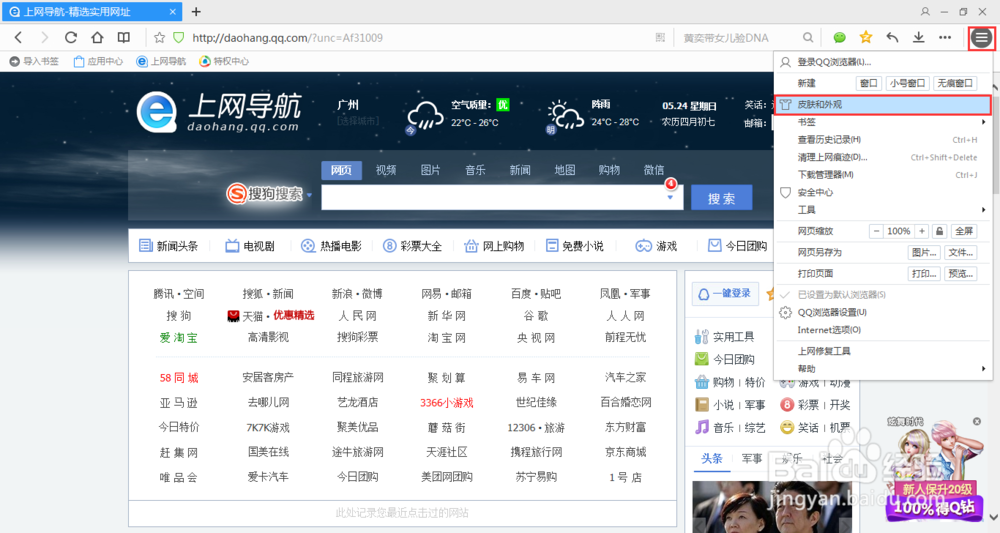Open the 3366小游戏 site link
Screen dimensions: 1000x533
tap(446, 403)
